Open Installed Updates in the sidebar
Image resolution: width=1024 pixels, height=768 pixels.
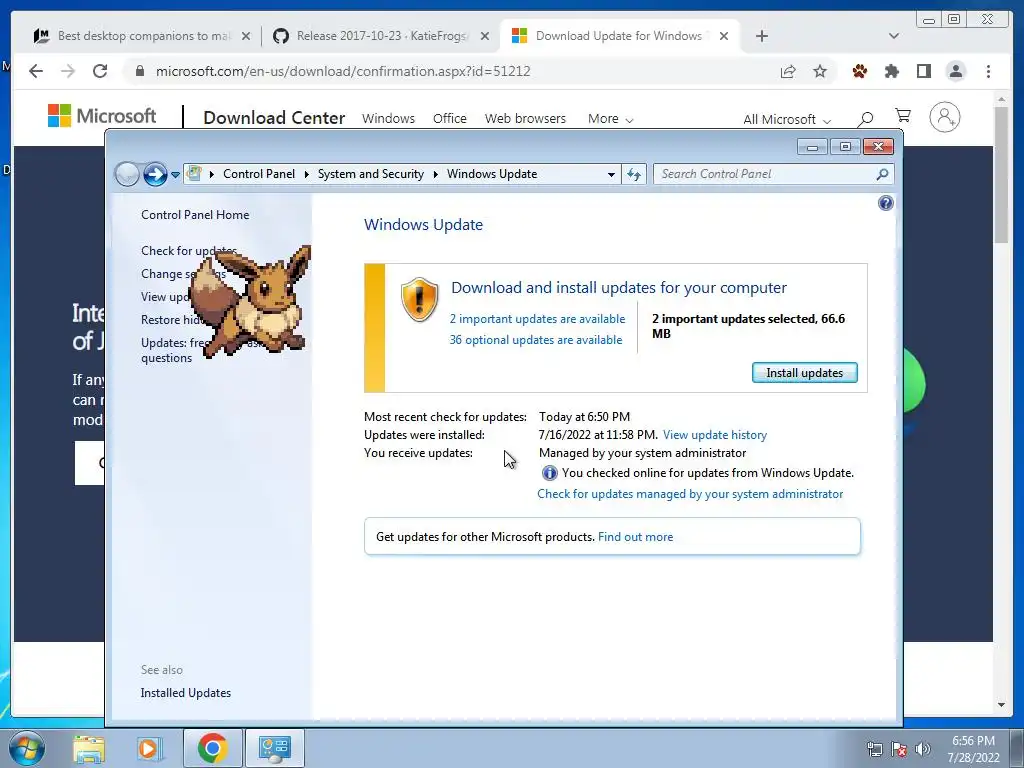pyautogui.click(x=185, y=693)
